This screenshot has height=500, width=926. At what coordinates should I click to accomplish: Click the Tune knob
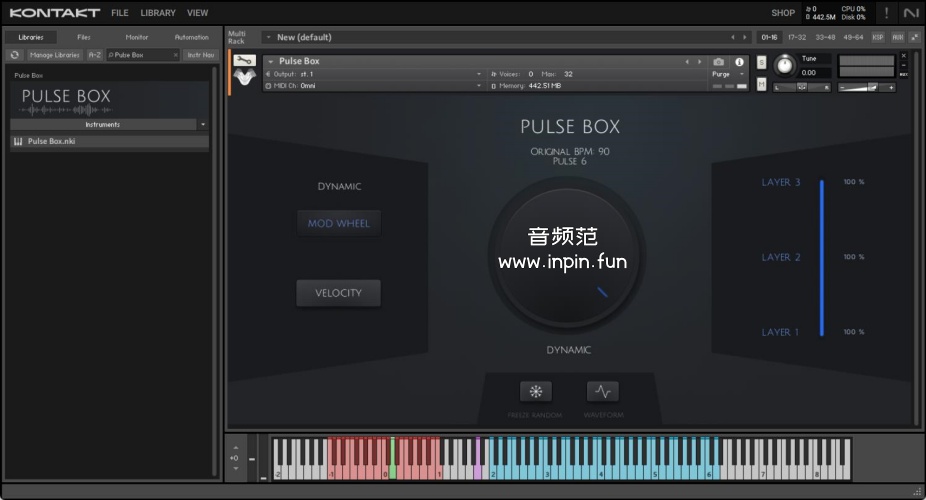point(784,64)
